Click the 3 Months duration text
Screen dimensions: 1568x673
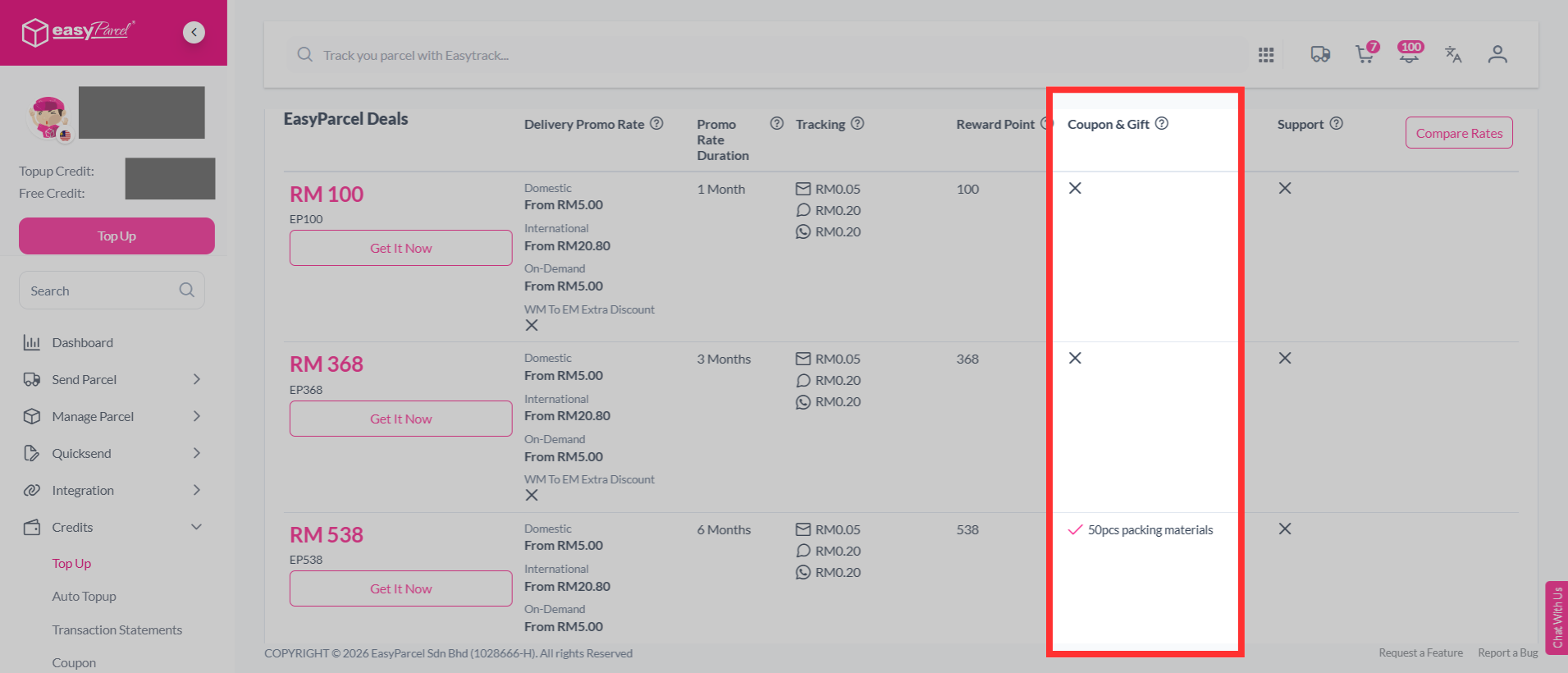click(724, 359)
